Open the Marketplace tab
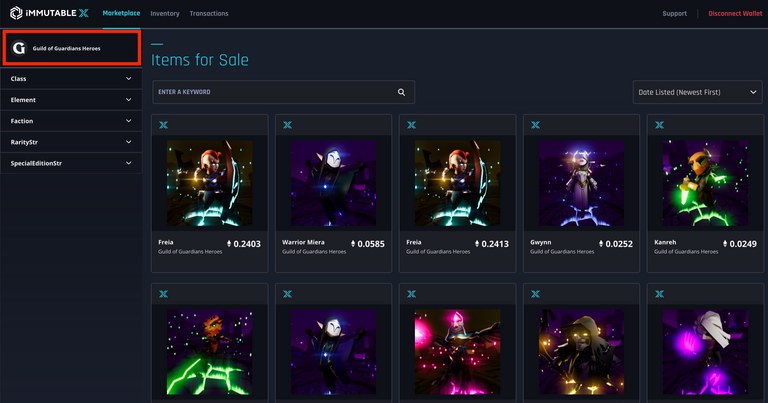 coord(121,13)
